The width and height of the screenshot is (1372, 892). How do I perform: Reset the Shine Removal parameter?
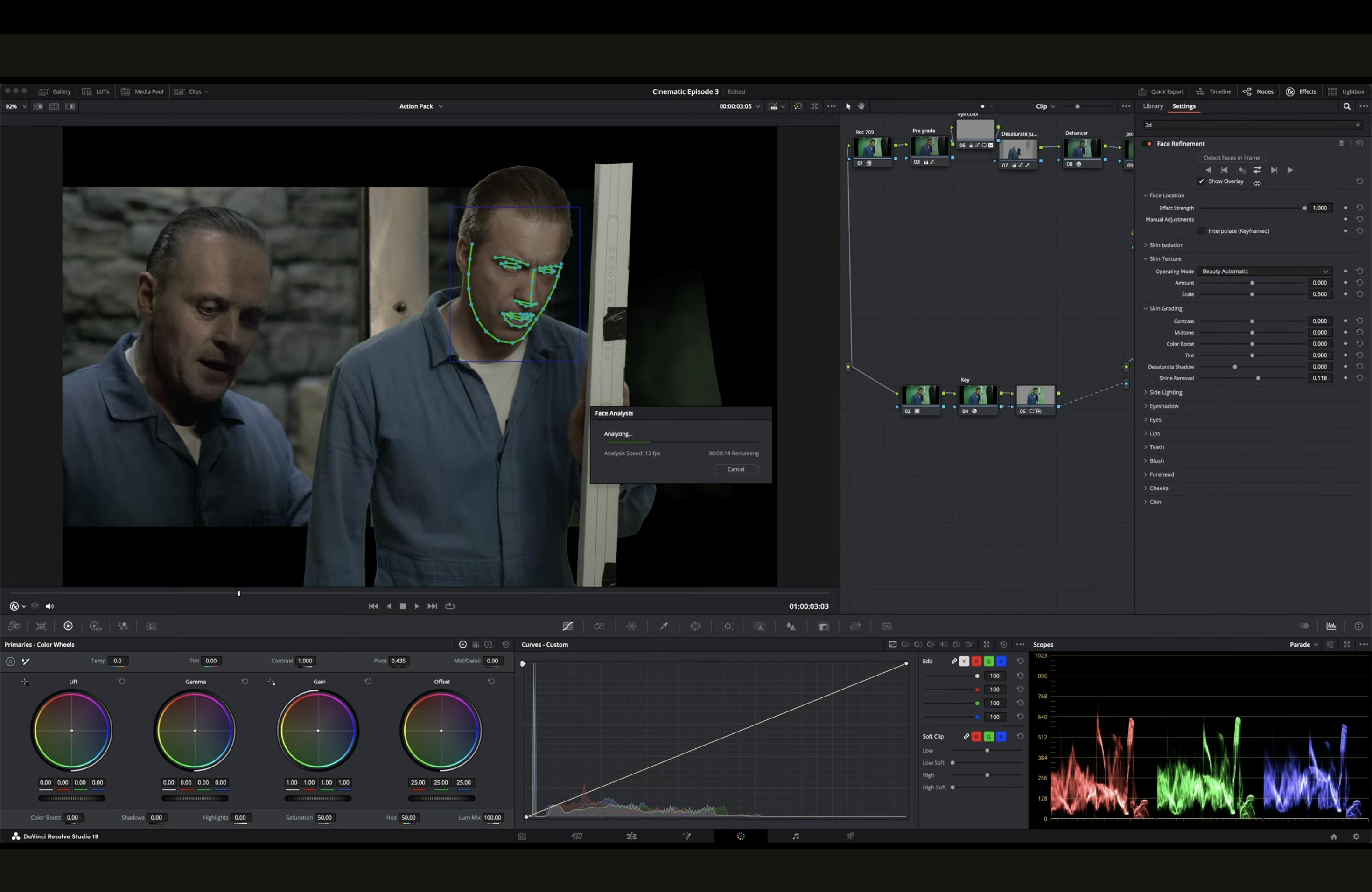click(1359, 378)
